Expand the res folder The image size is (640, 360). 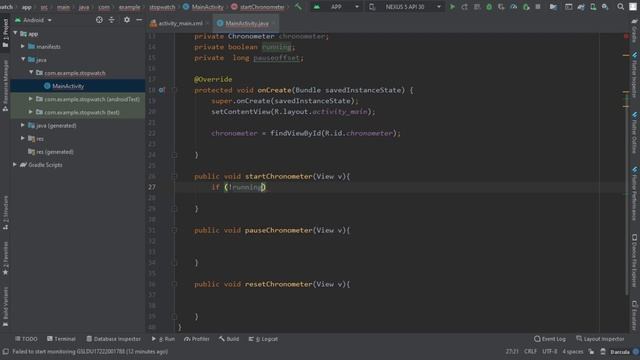pos(23,138)
